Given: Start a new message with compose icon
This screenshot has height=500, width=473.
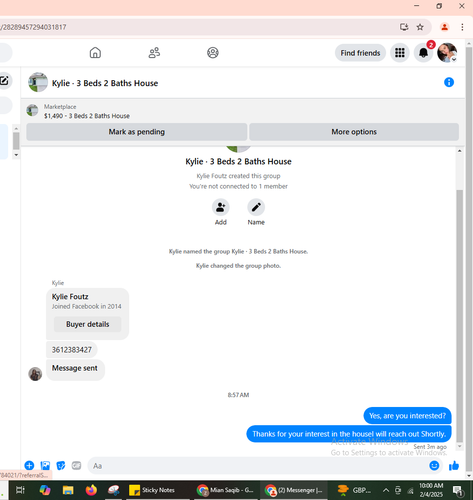Looking at the screenshot, I should (x=4, y=81).
